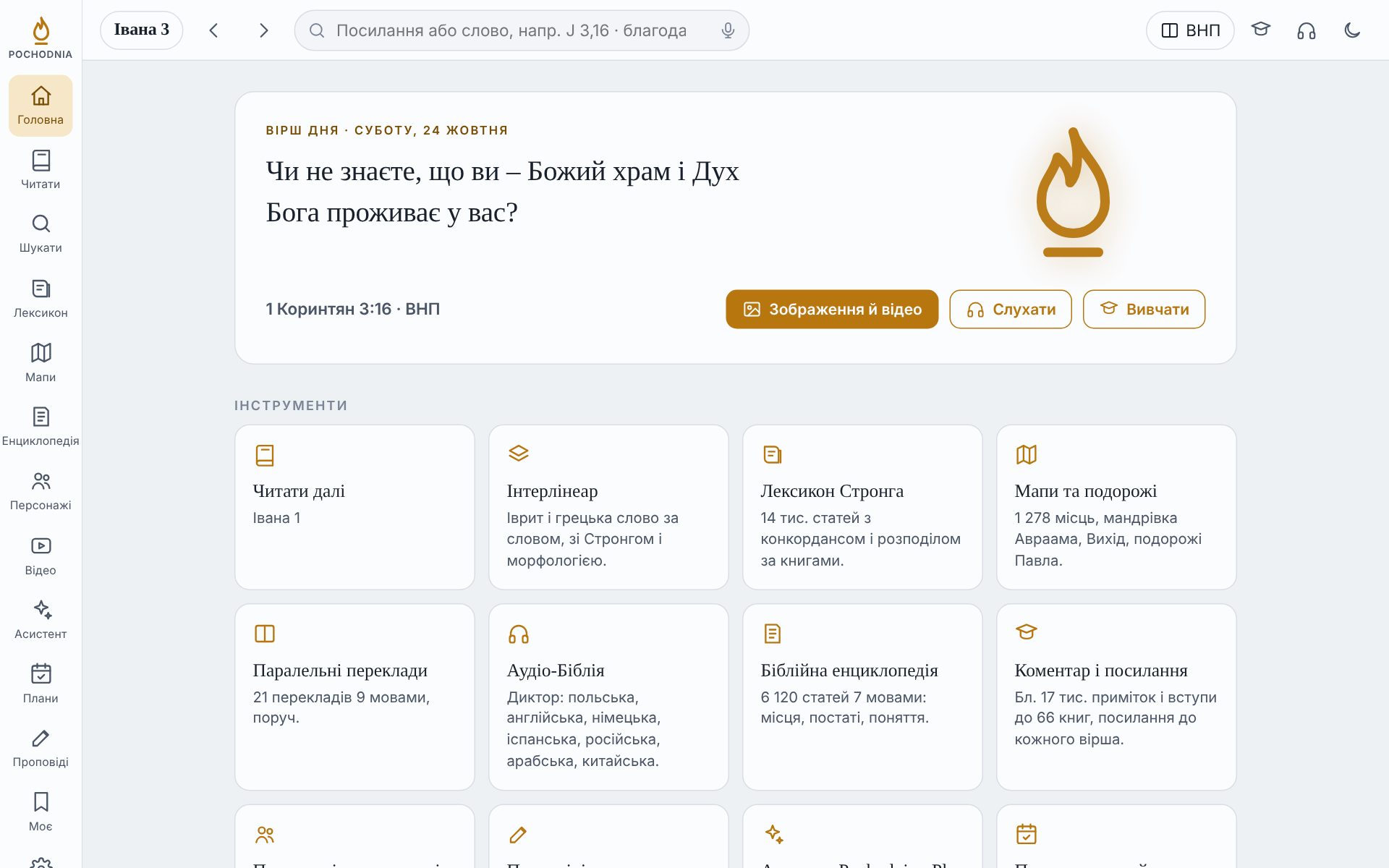
Task: Open ВНП translation selector
Action: point(1190,30)
